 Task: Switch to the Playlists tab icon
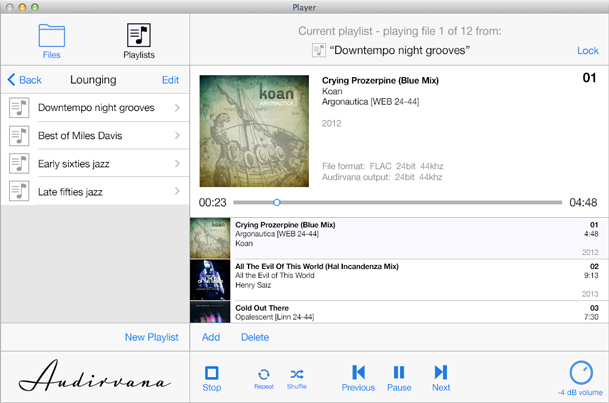(x=139, y=35)
